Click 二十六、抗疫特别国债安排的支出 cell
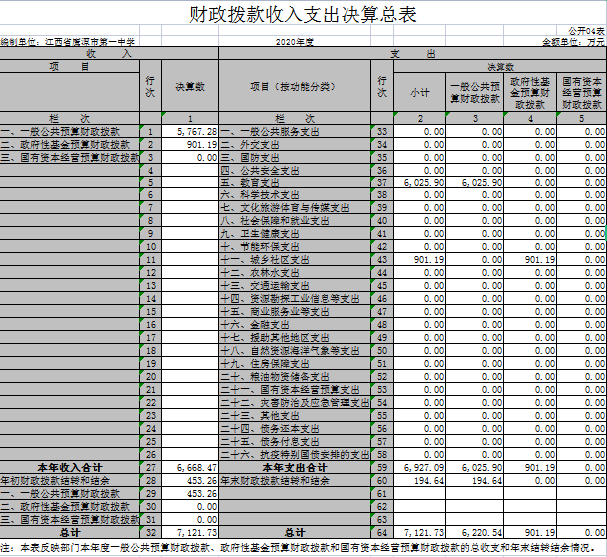Viewport: 607px width, 557px height. pos(295,454)
